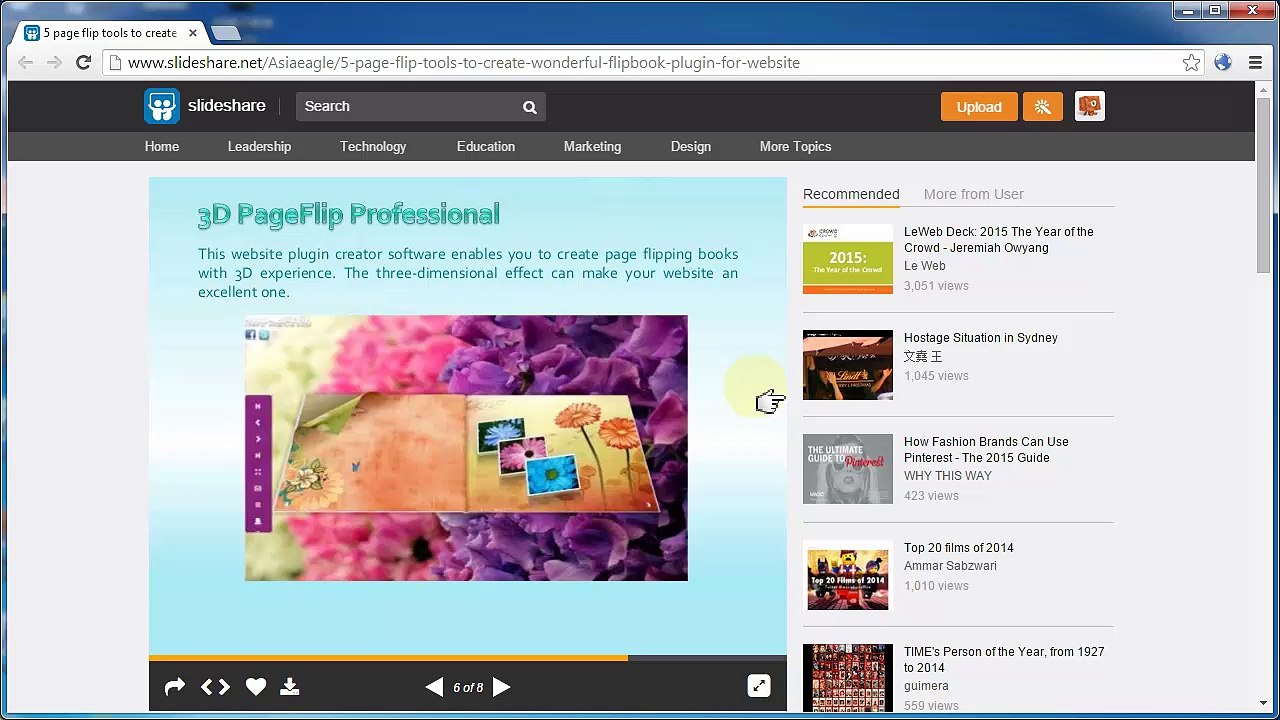Click the Hostage Situation in Sydney thumbnail
Image resolution: width=1280 pixels, height=720 pixels.
click(x=848, y=365)
